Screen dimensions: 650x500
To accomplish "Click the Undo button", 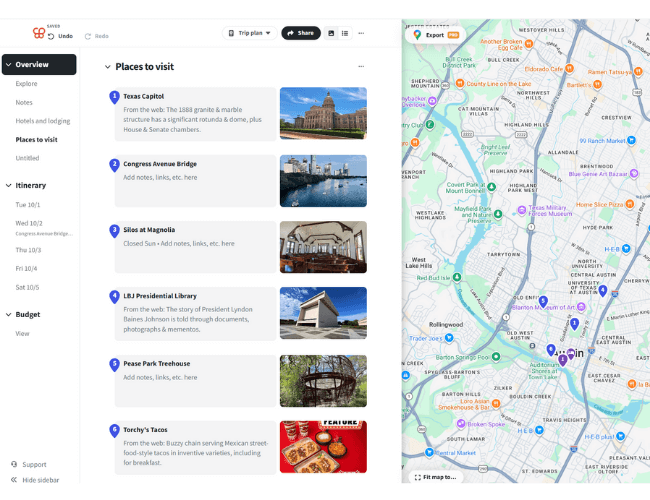I will point(60,36).
